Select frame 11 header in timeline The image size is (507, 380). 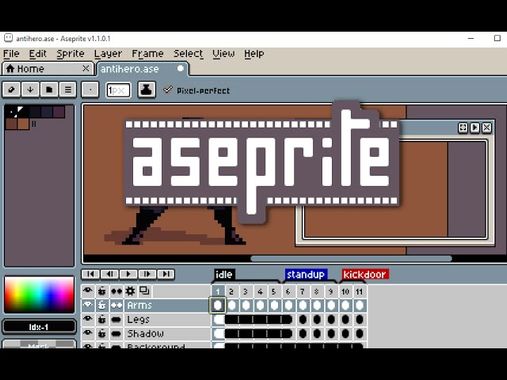click(359, 292)
